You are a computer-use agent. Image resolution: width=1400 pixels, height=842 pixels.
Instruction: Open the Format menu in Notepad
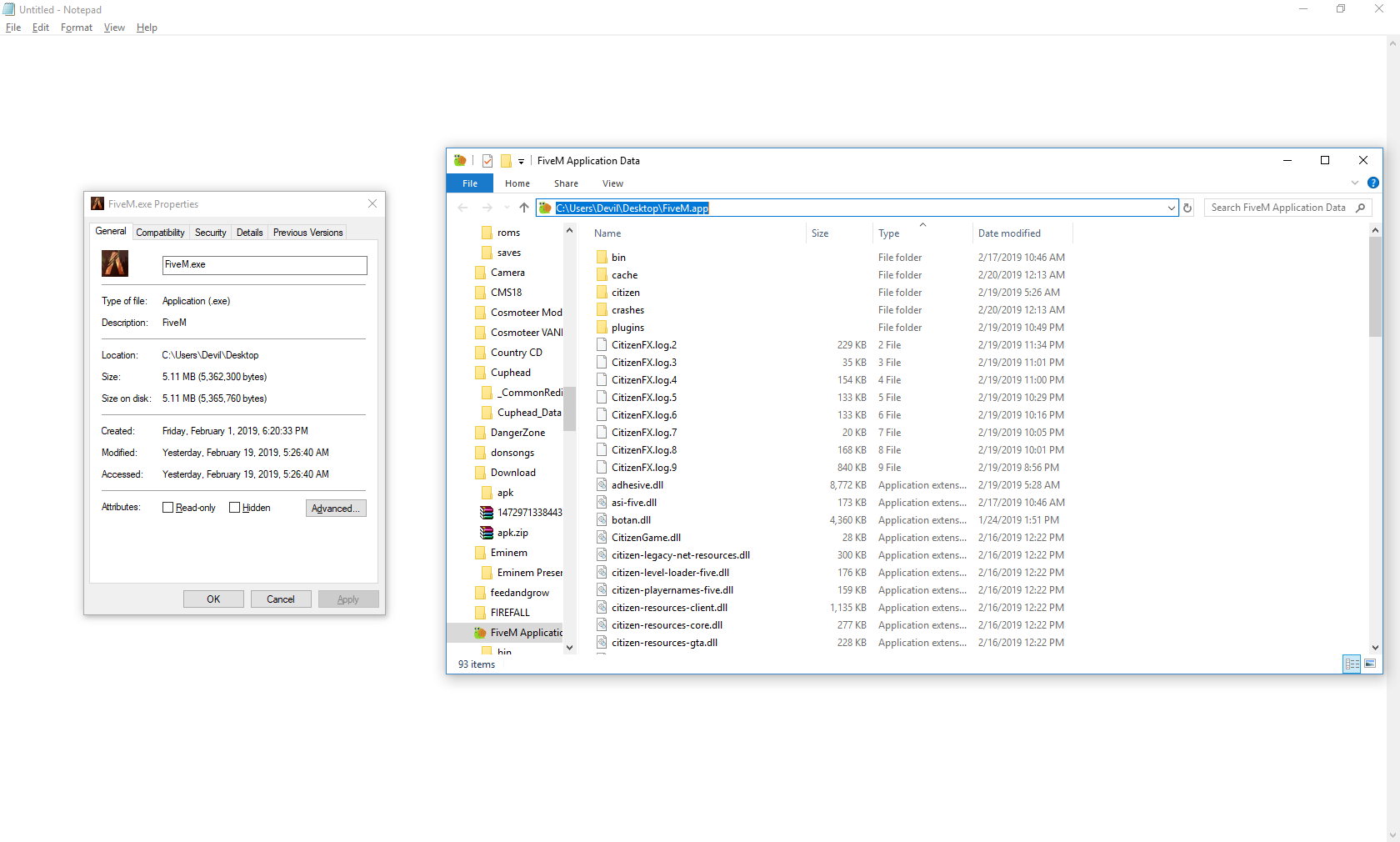[76, 28]
